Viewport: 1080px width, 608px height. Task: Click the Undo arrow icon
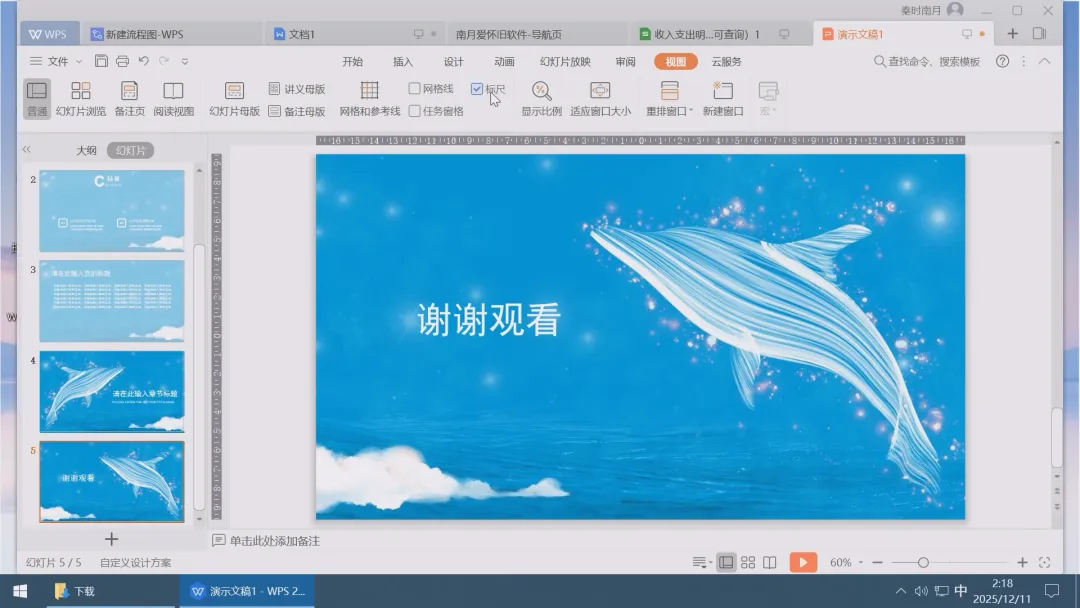143,61
